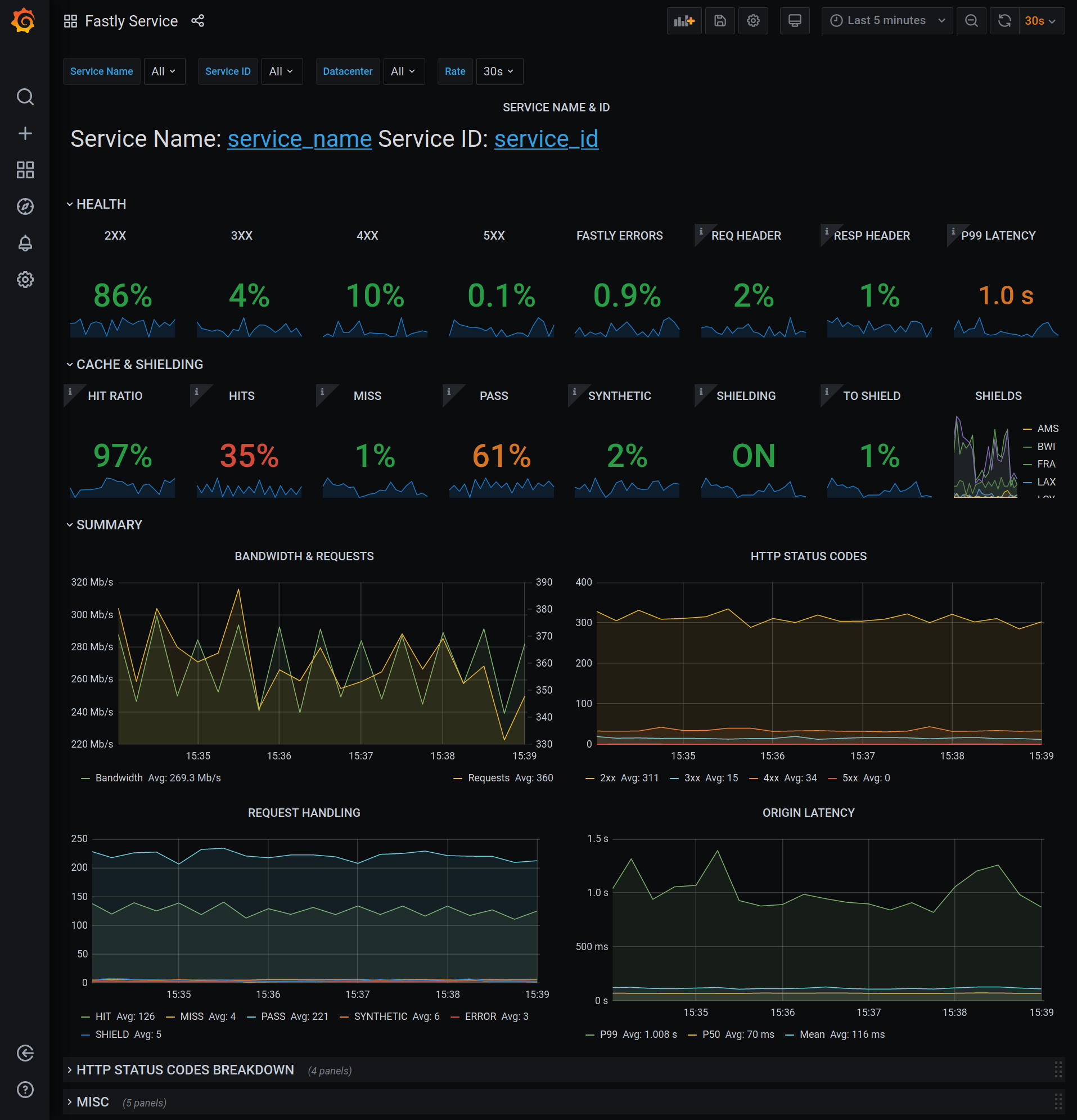Viewport: 1077px width, 1120px height.
Task: Collapse the HEALTH row
Action: [96, 204]
